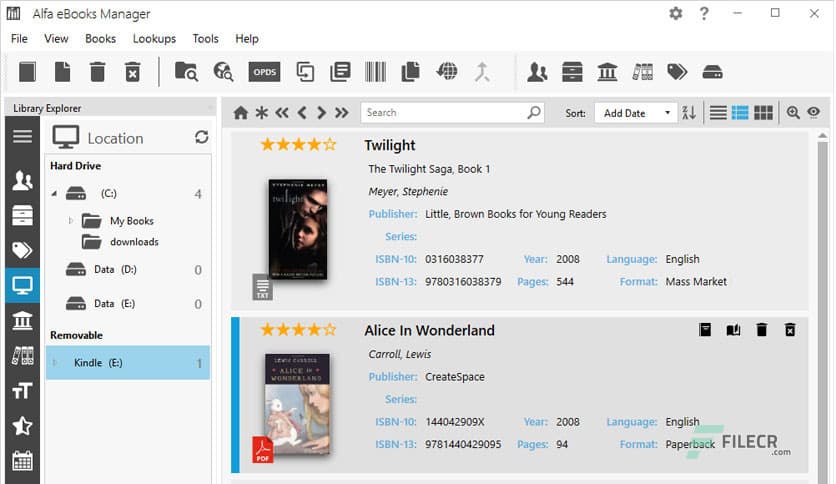Select the calendar sidebar icon
This screenshot has width=836, height=484.
(22, 461)
